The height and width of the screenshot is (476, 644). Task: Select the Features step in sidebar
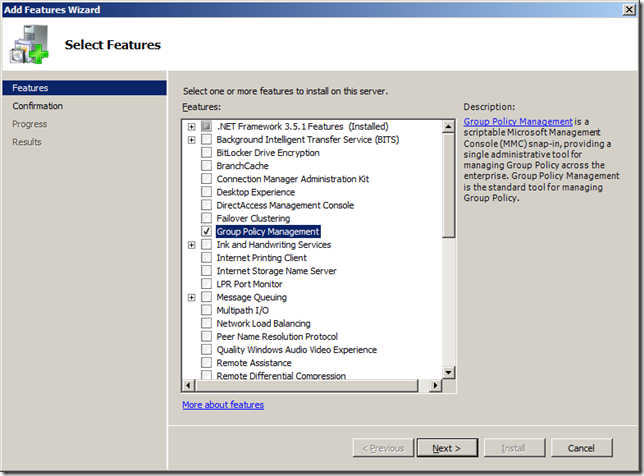pos(30,88)
